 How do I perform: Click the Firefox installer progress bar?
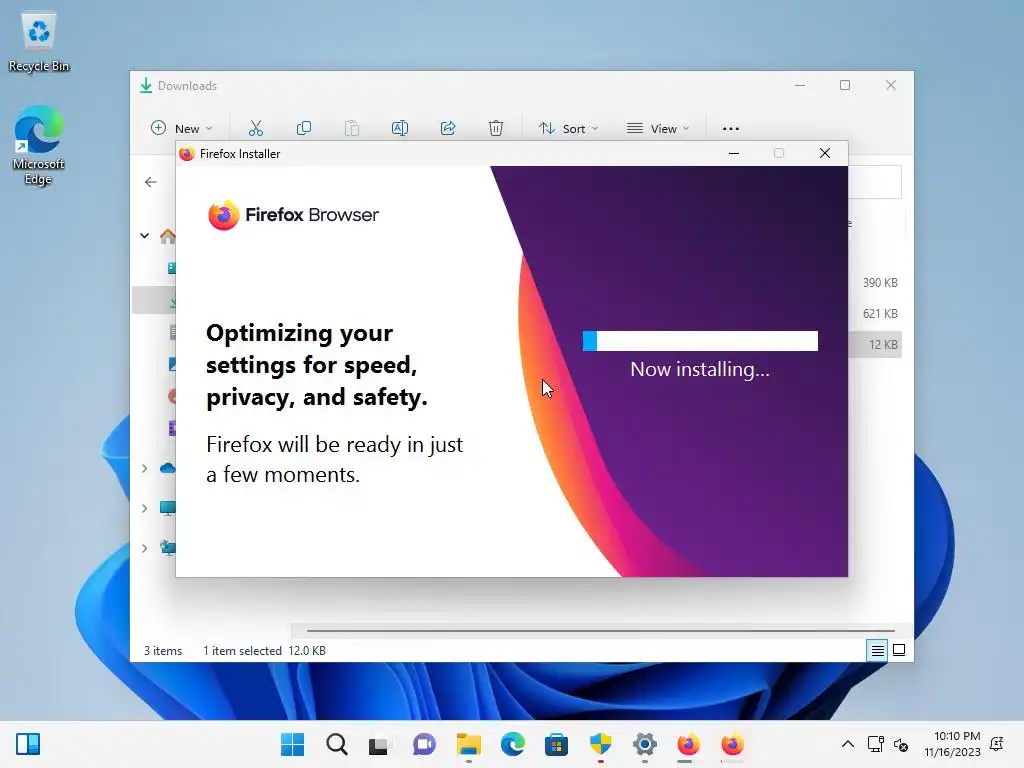(x=700, y=341)
